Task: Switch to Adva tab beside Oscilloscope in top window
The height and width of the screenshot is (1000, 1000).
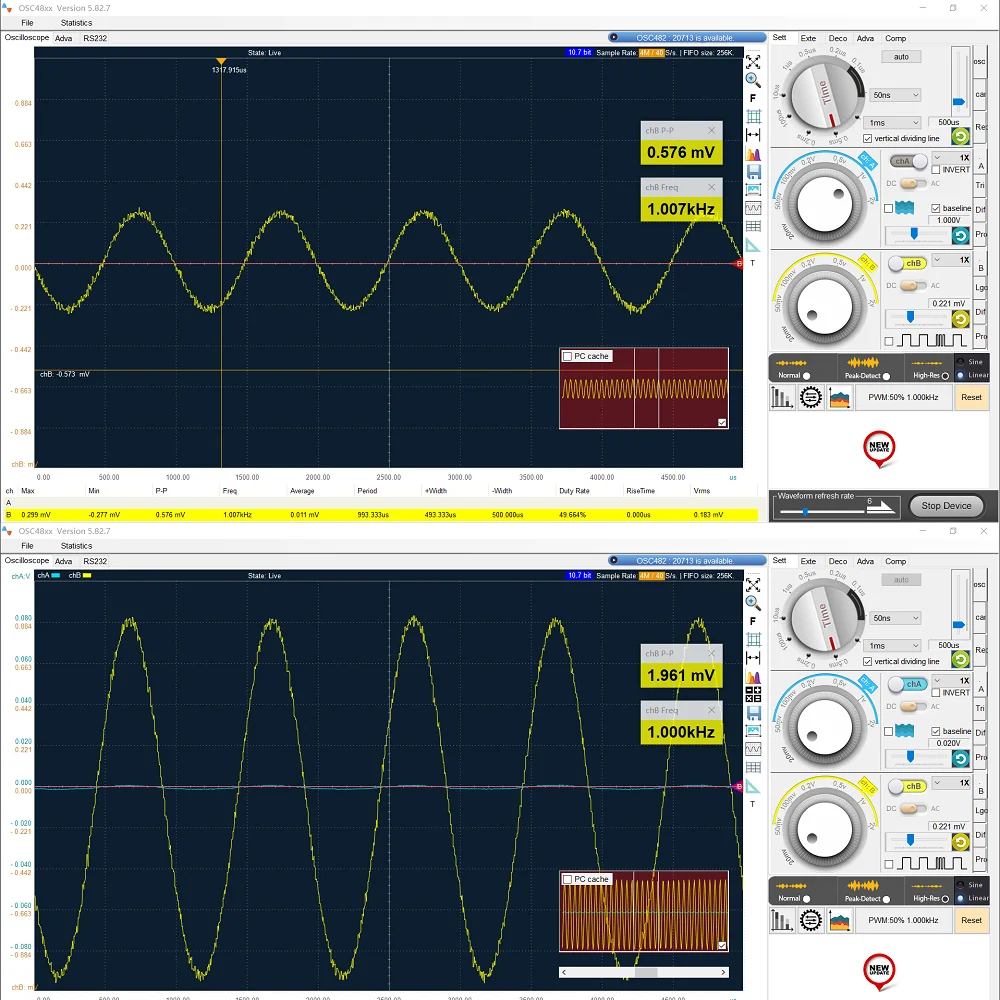Action: (63, 38)
